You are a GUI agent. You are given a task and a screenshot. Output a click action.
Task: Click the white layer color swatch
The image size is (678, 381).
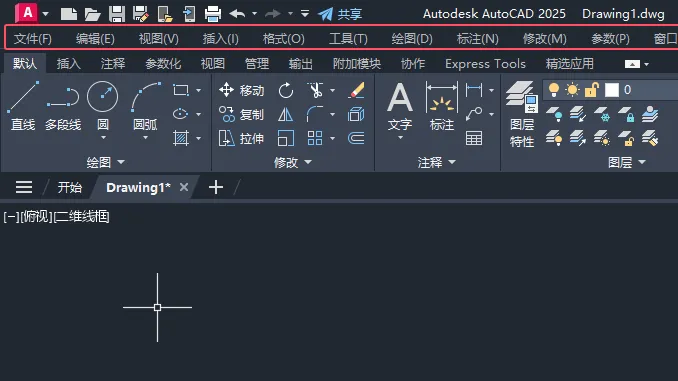pos(611,90)
